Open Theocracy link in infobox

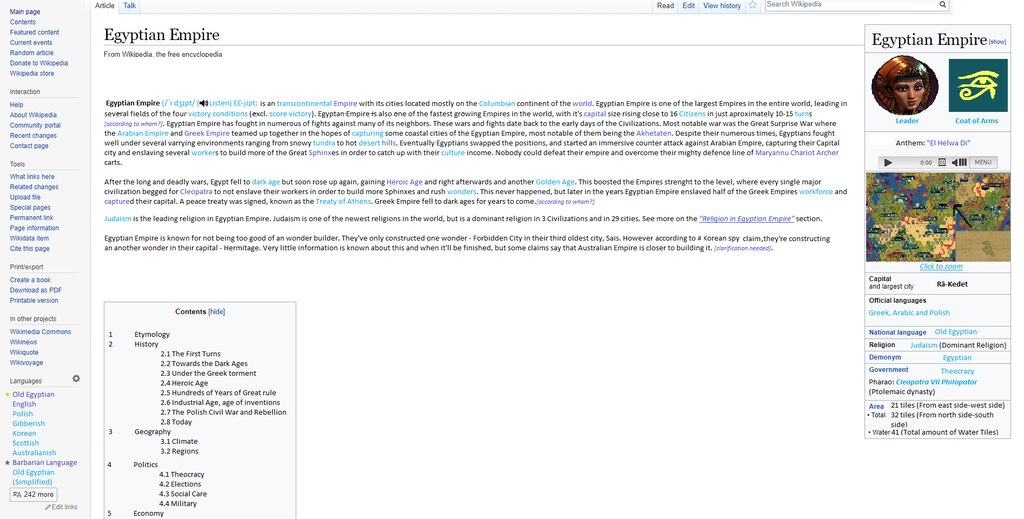click(957, 371)
